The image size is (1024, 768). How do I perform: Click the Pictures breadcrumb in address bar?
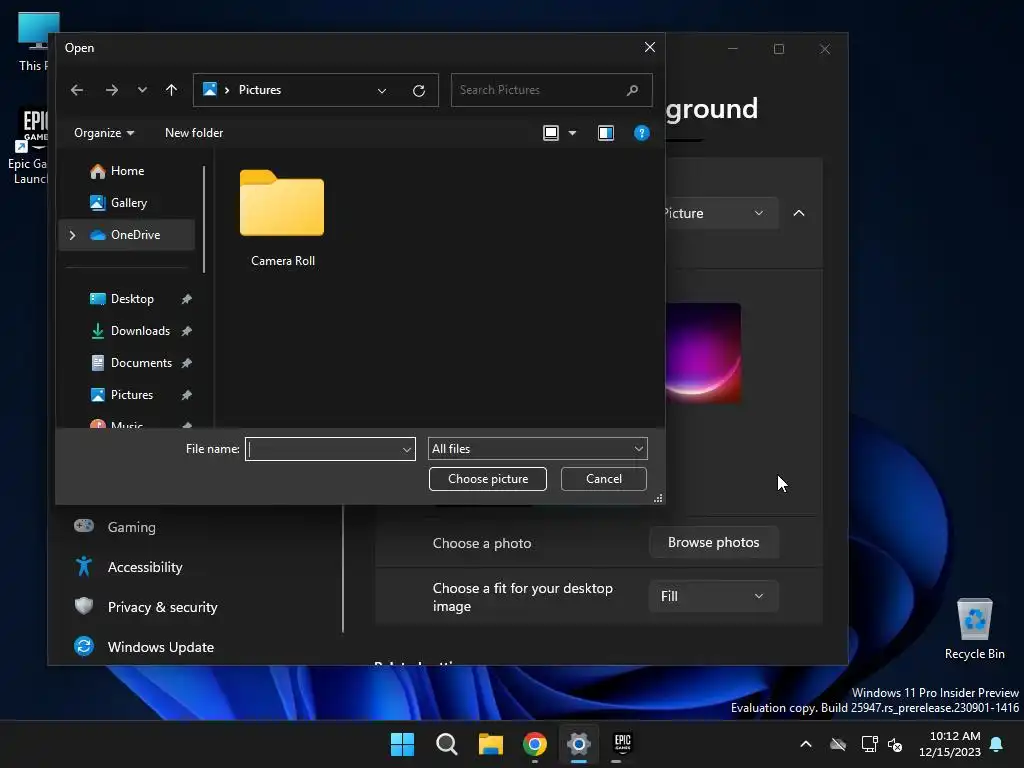click(x=260, y=90)
